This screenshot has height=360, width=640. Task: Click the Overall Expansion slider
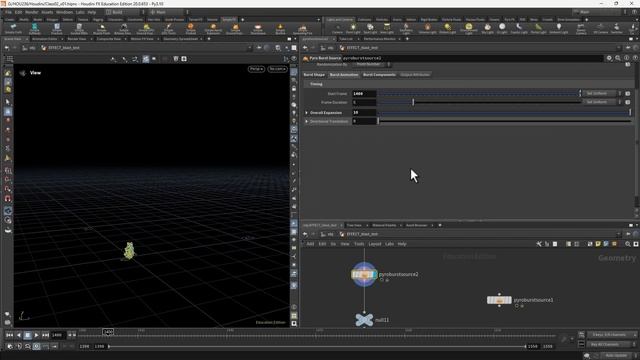504,113
